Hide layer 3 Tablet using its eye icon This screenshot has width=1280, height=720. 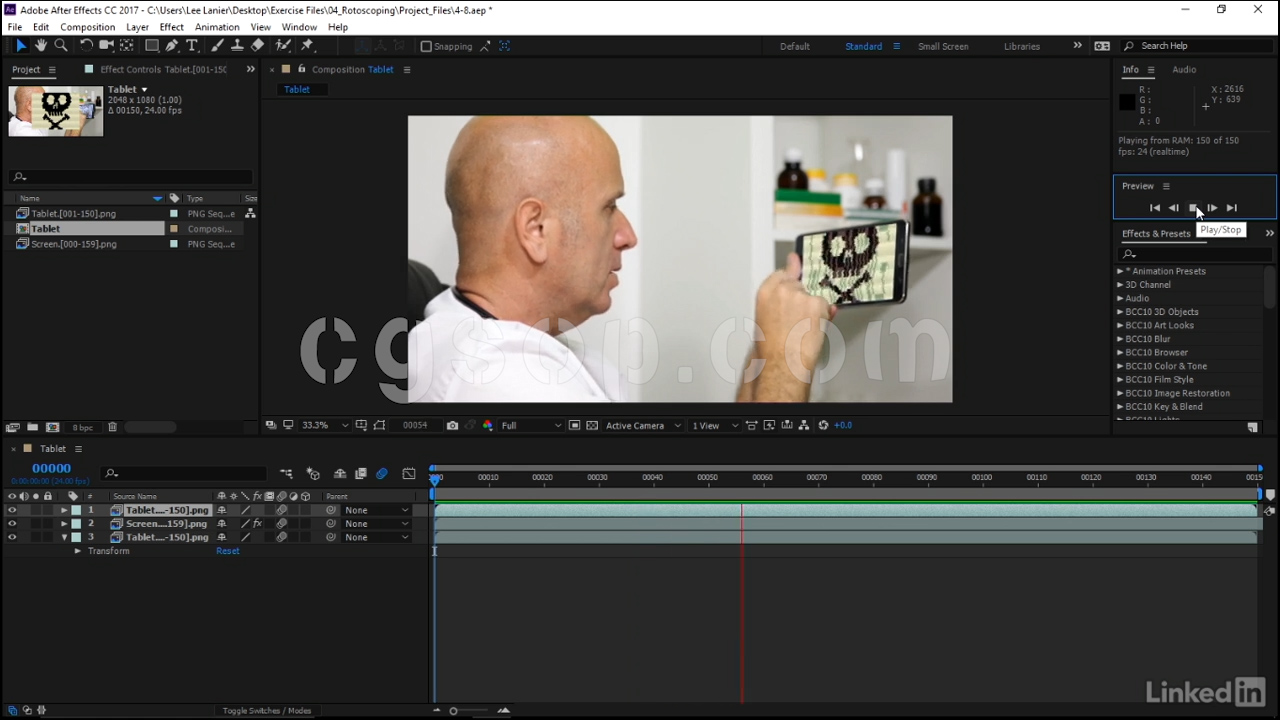pyautogui.click(x=12, y=537)
